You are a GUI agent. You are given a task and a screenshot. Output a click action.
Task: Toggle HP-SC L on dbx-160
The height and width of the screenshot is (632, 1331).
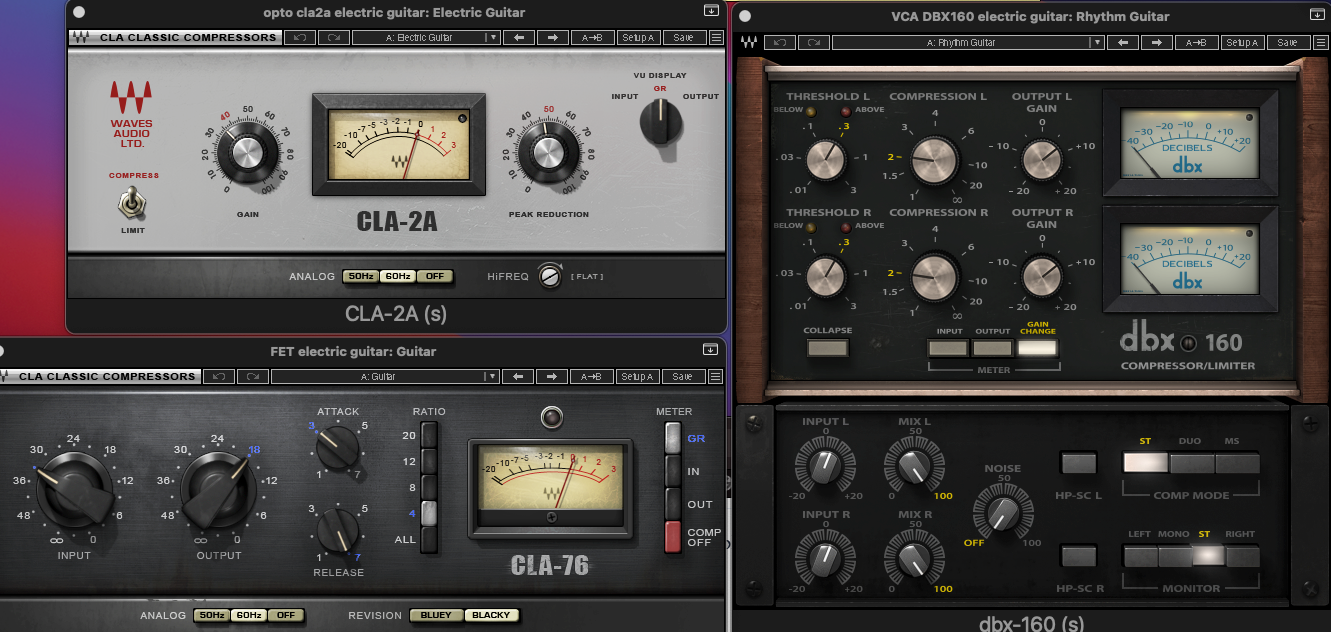1079,463
